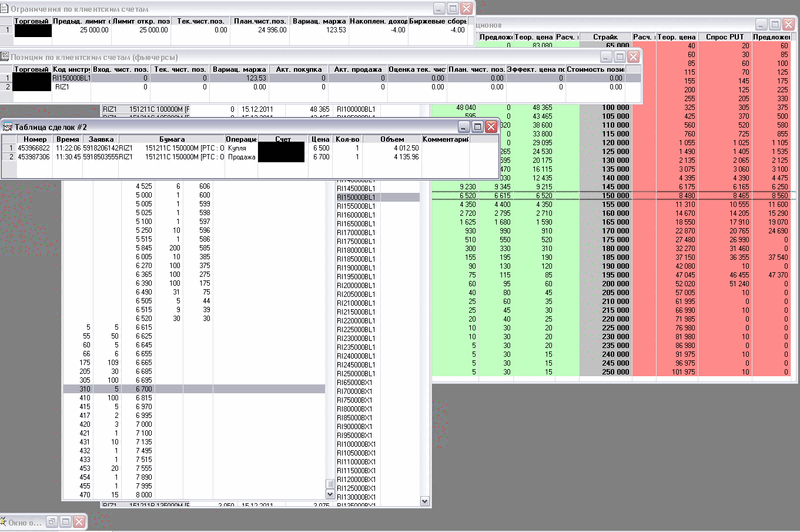Image resolution: width=800 pixels, height=532 pixels.
Task: Click price 5 845 in the order book
Action: click(144, 248)
